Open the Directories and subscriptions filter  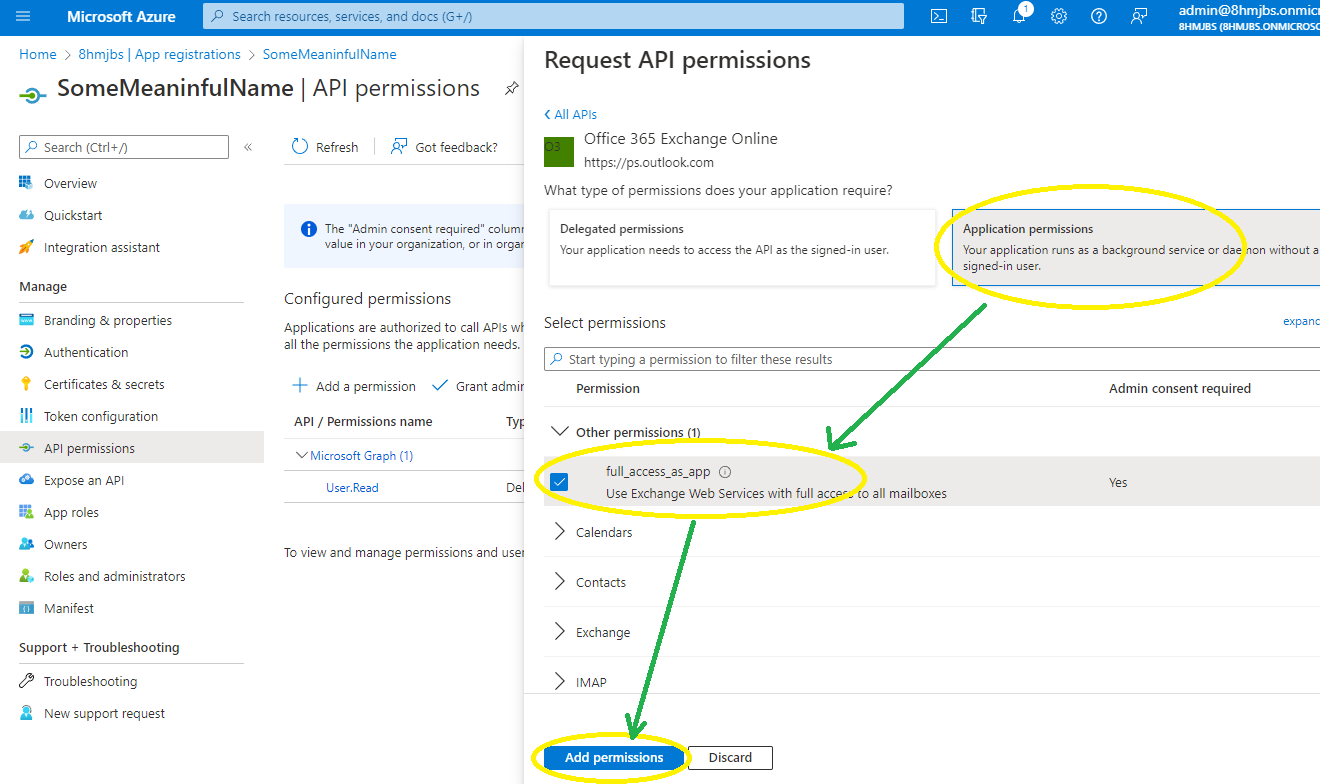tap(979, 16)
